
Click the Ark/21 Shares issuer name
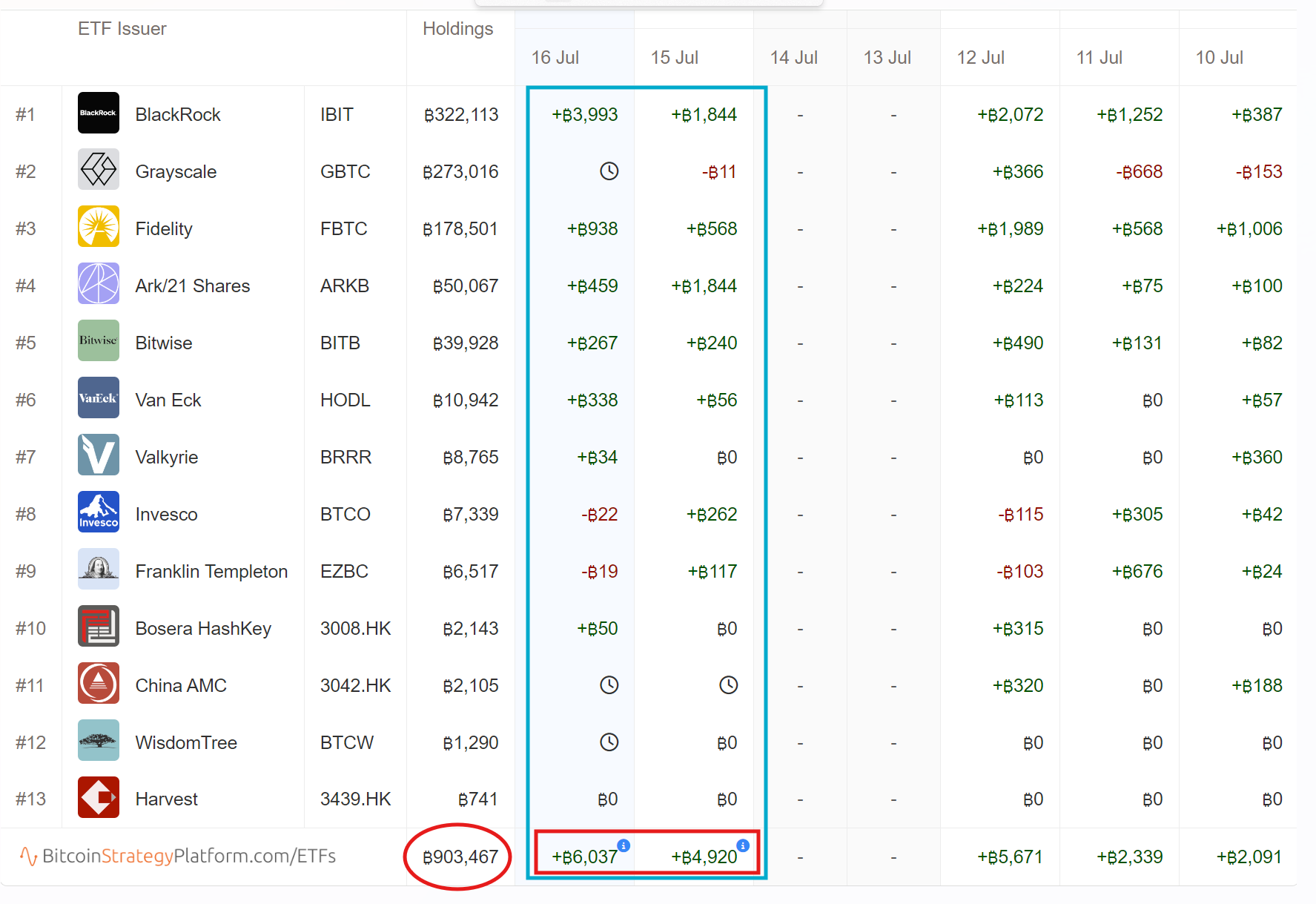pos(193,286)
